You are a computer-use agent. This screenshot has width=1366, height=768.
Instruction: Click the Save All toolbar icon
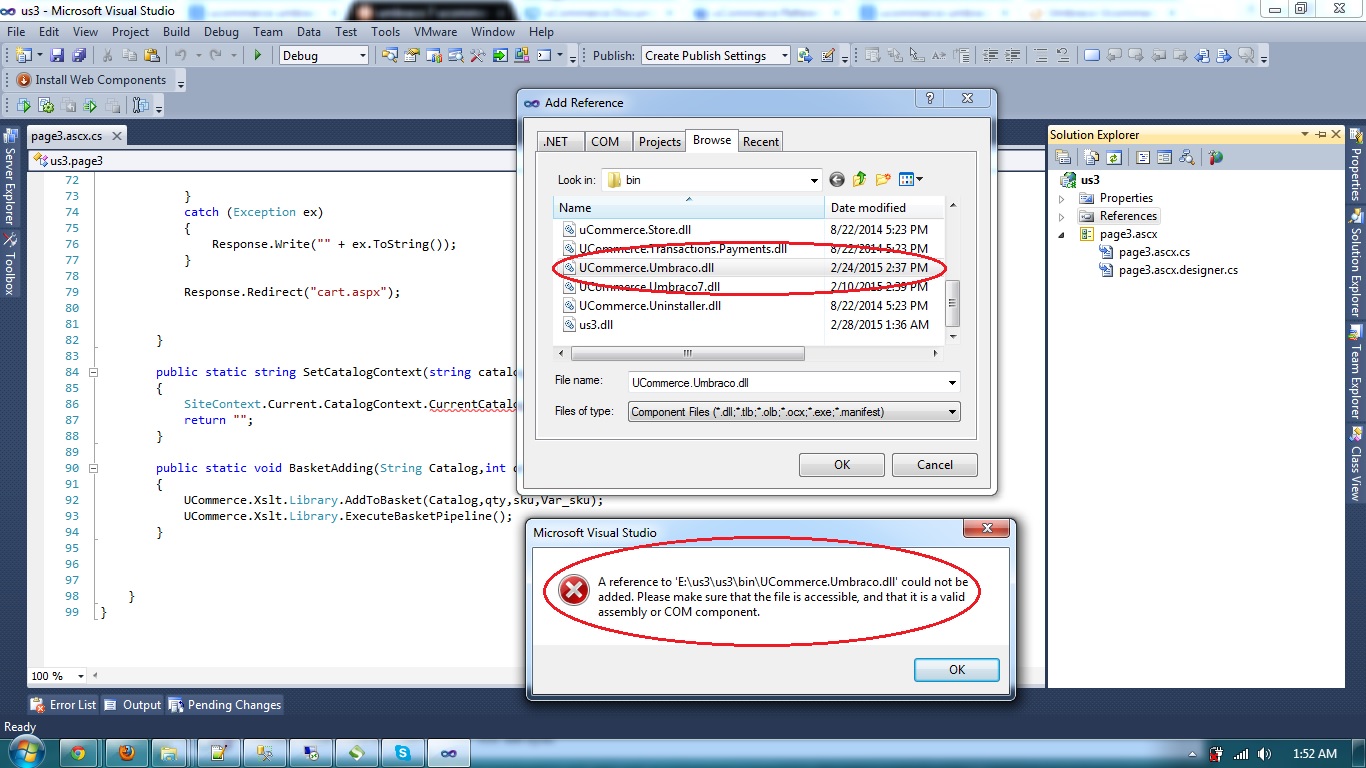click(x=79, y=56)
